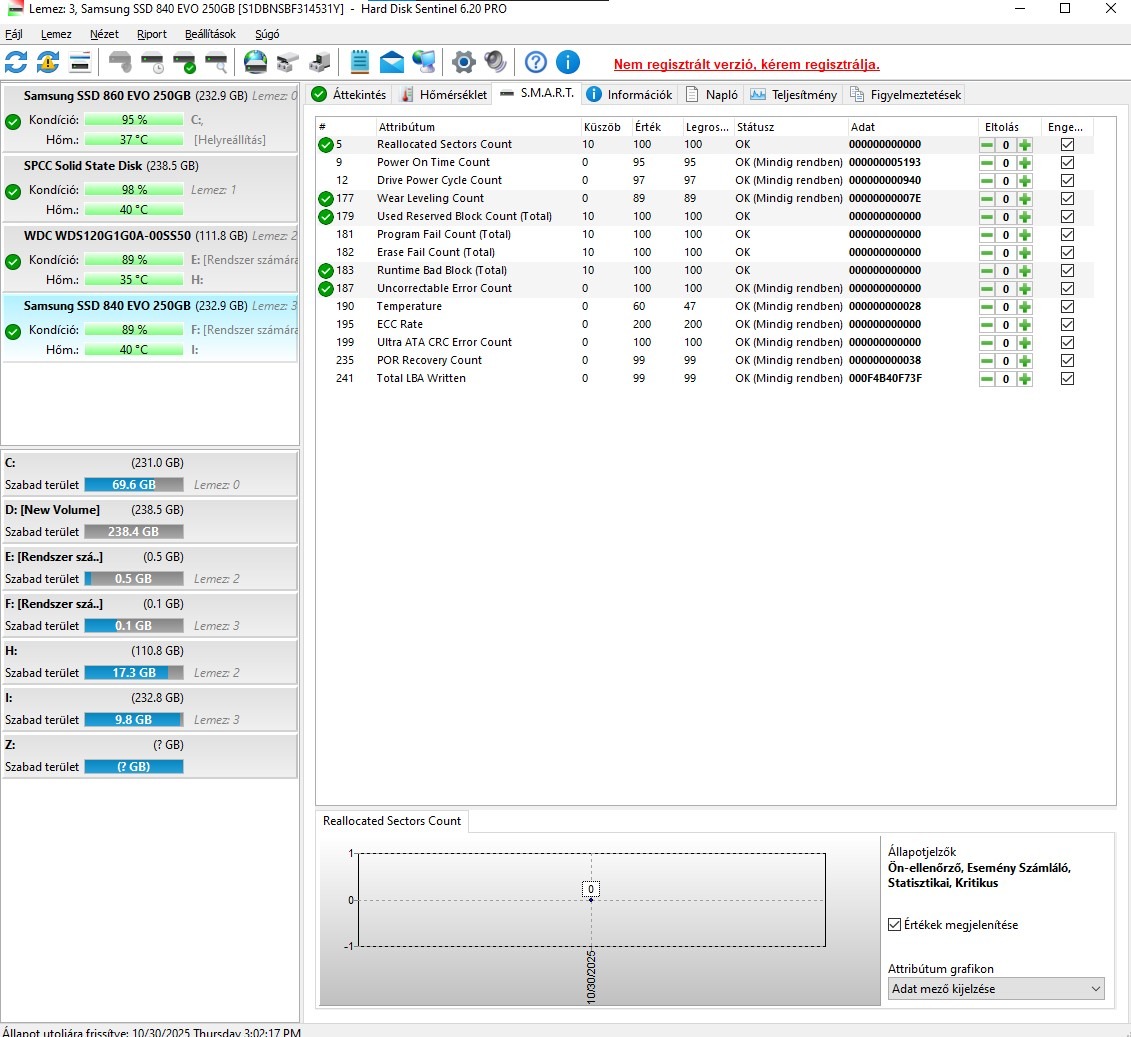Image resolution: width=1131 pixels, height=1037 pixels.
Task: Click the speaker sound toolbar icon
Action: click(496, 62)
